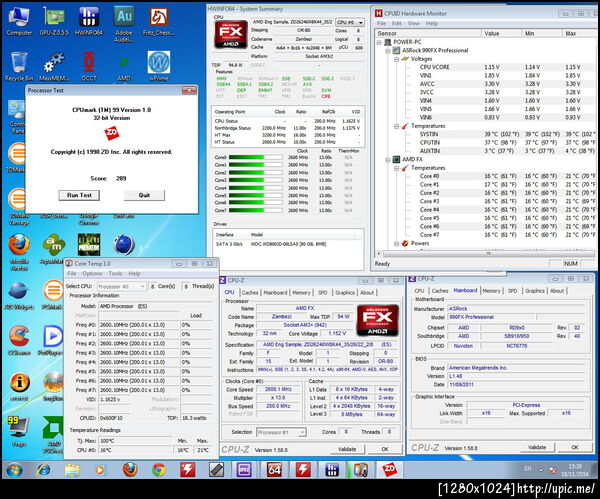600x499 pixels.
Task: Open Google Chrome from taskbar
Action: coord(159,470)
